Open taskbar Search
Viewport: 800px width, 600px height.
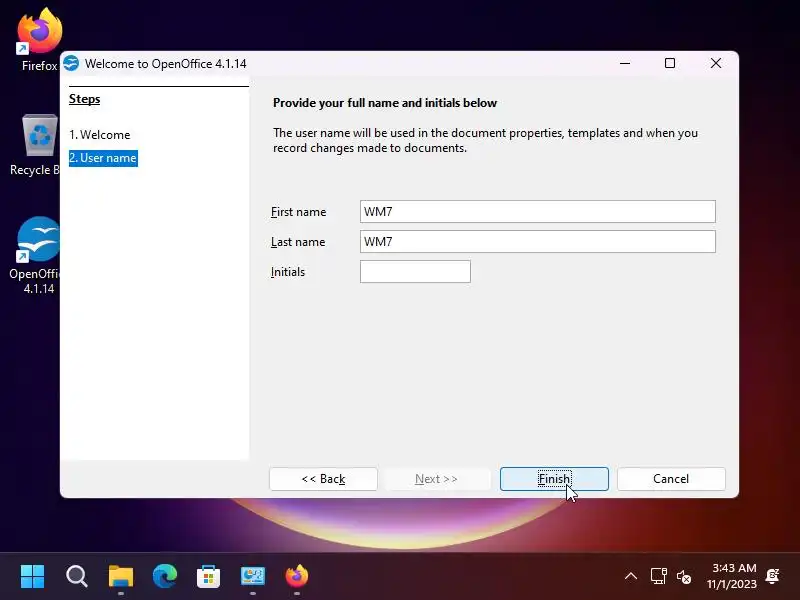77,577
